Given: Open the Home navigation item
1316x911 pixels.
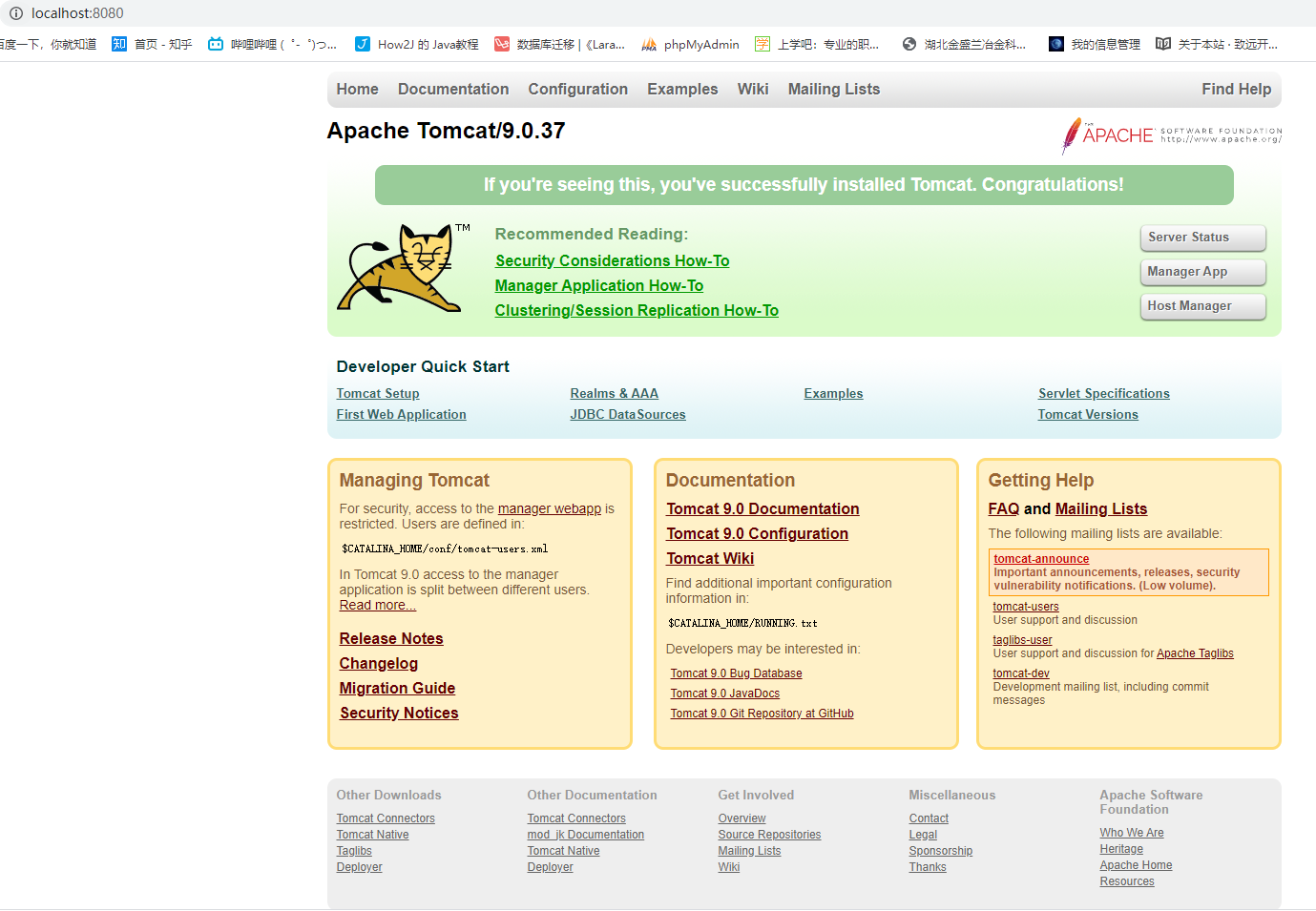Looking at the screenshot, I should 357,89.
